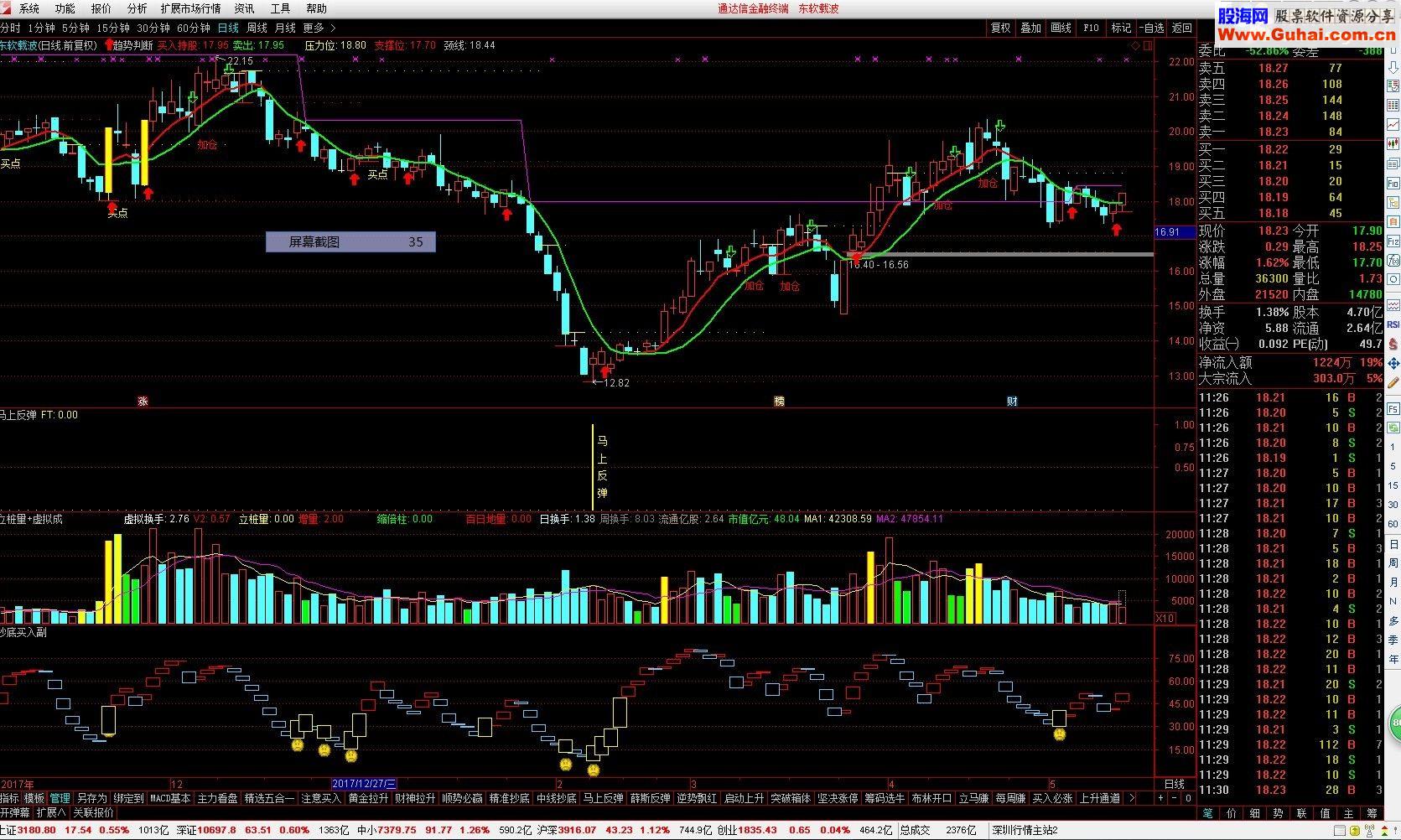The height and width of the screenshot is (840, 1401).
Task: Toggle the 标记 mark button
Action: tap(1121, 28)
